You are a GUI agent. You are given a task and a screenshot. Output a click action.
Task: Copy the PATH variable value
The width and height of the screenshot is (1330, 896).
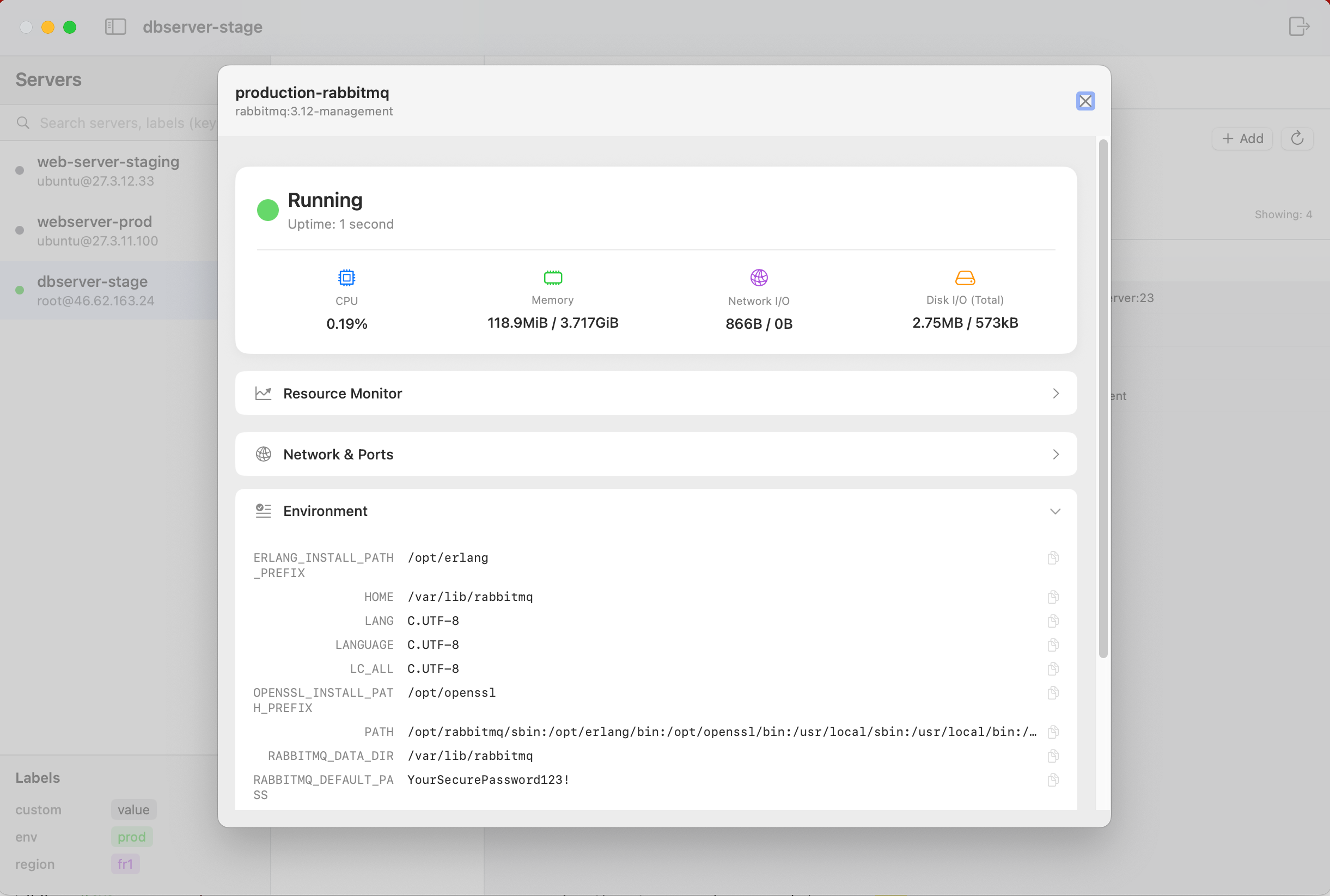coord(1053,732)
